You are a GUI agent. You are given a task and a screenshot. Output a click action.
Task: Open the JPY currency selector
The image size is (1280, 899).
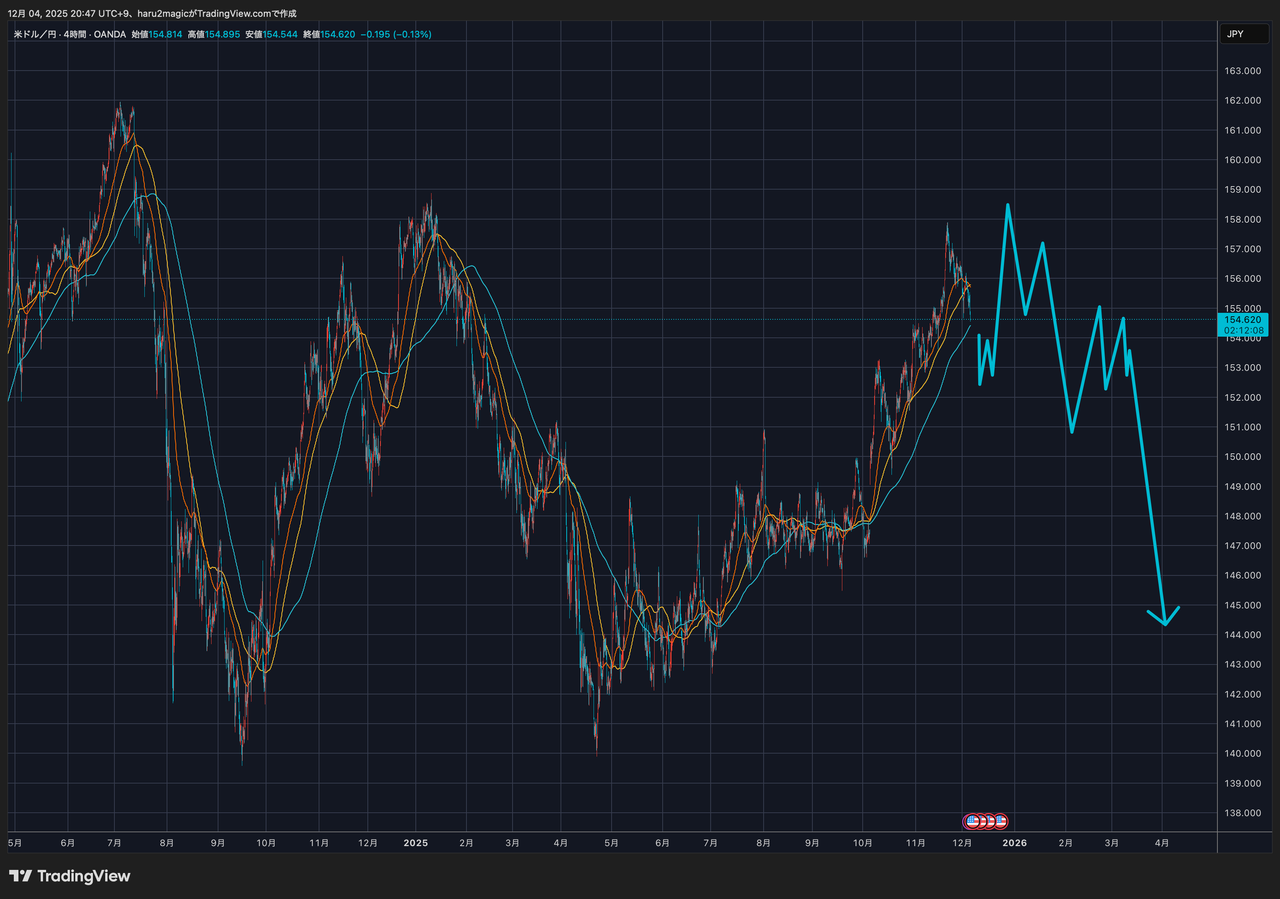1235,34
